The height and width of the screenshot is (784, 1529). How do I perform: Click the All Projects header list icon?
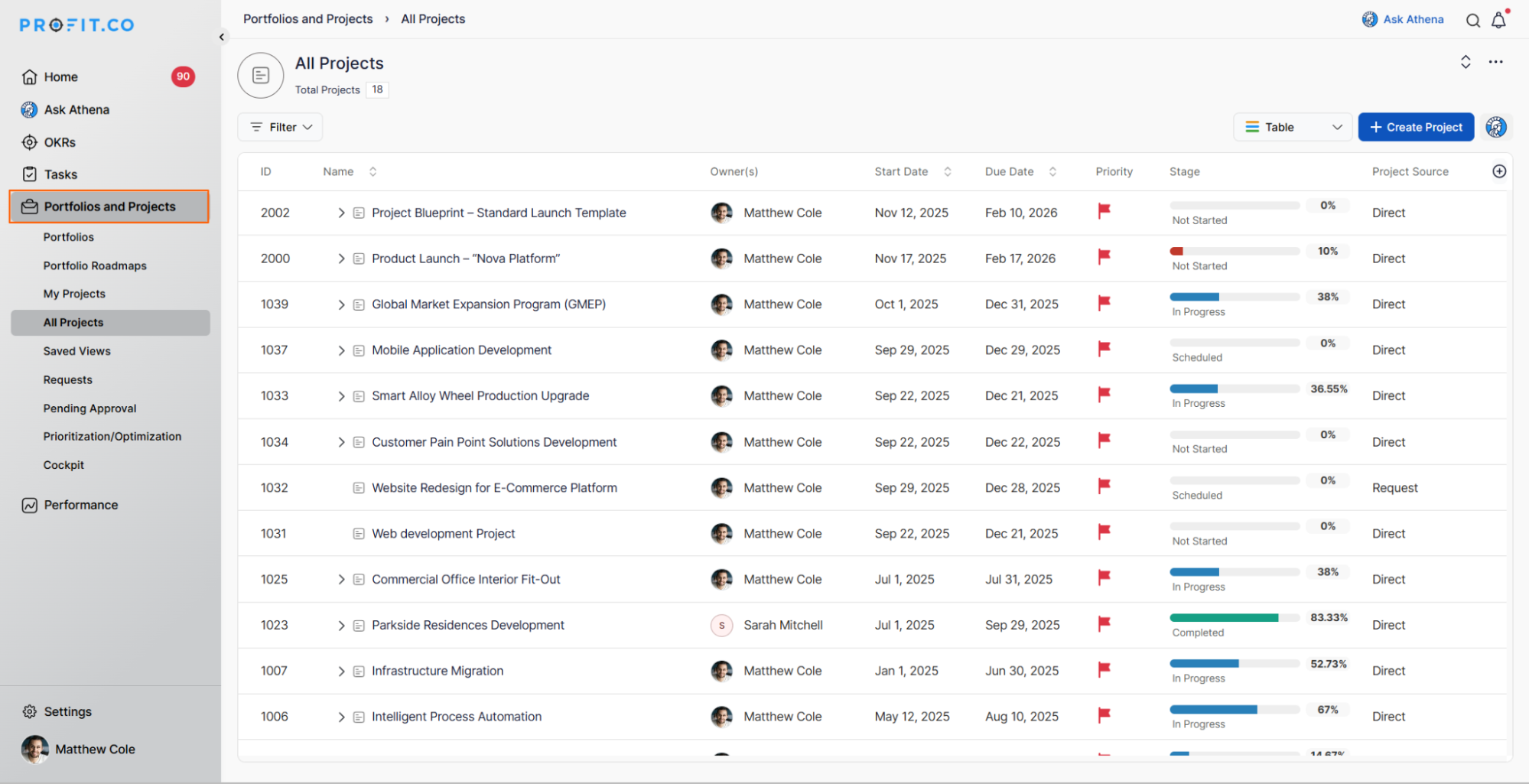261,75
